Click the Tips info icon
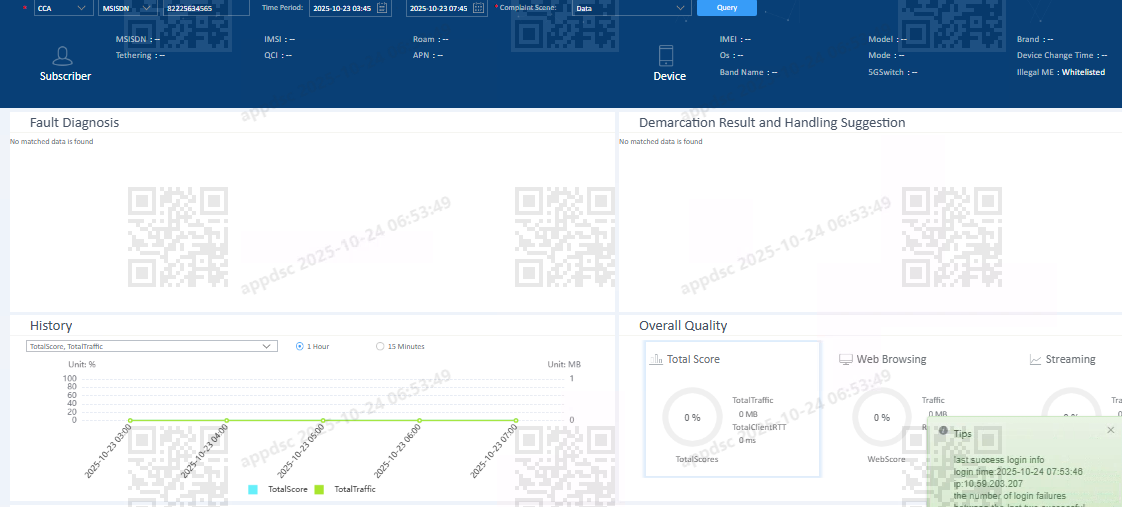The width and height of the screenshot is (1122, 507). click(x=943, y=430)
